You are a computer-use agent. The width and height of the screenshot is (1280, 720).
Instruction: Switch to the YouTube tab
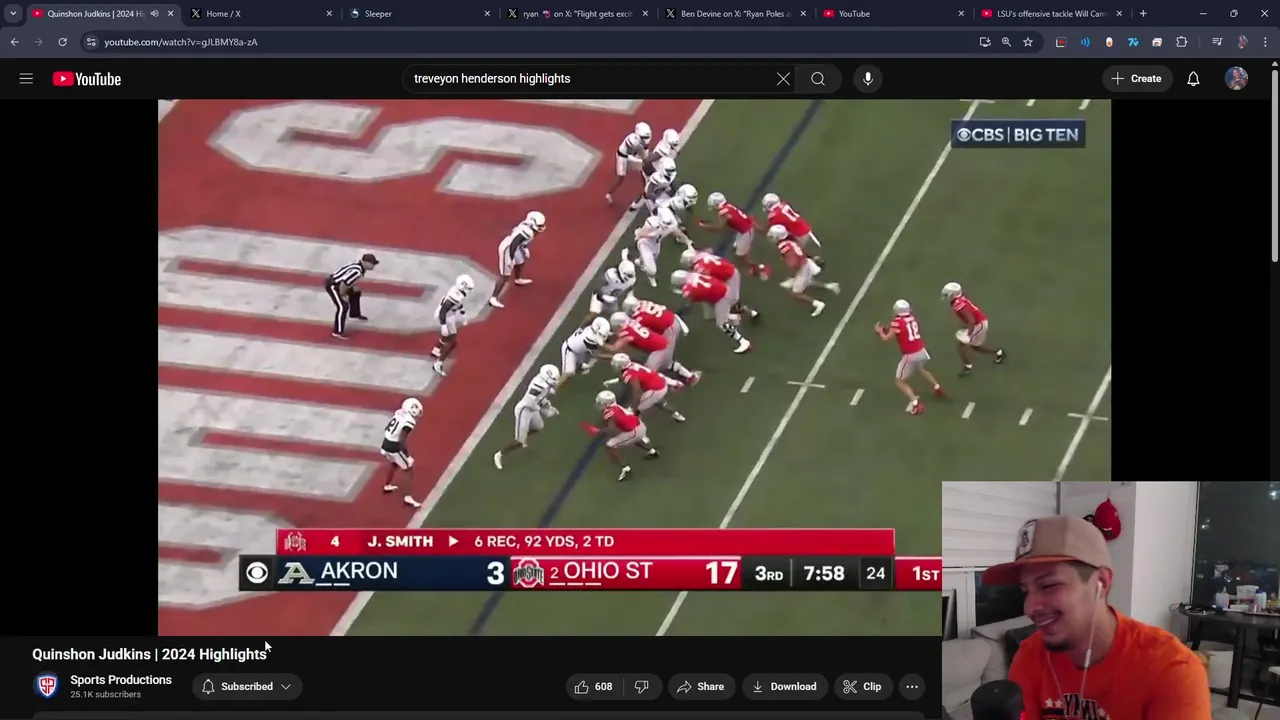[x=895, y=14]
